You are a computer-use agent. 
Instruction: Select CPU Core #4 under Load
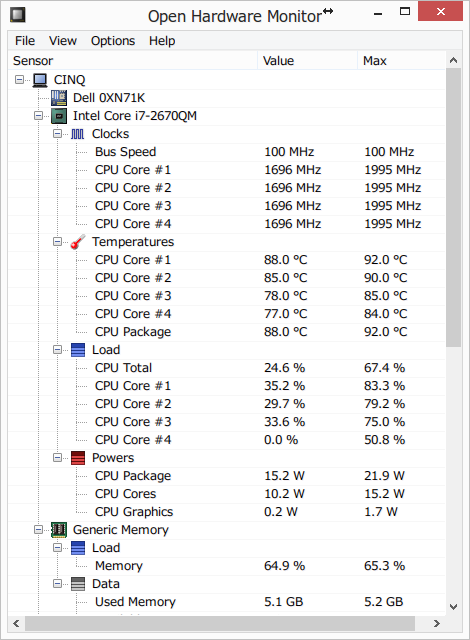point(227,440)
